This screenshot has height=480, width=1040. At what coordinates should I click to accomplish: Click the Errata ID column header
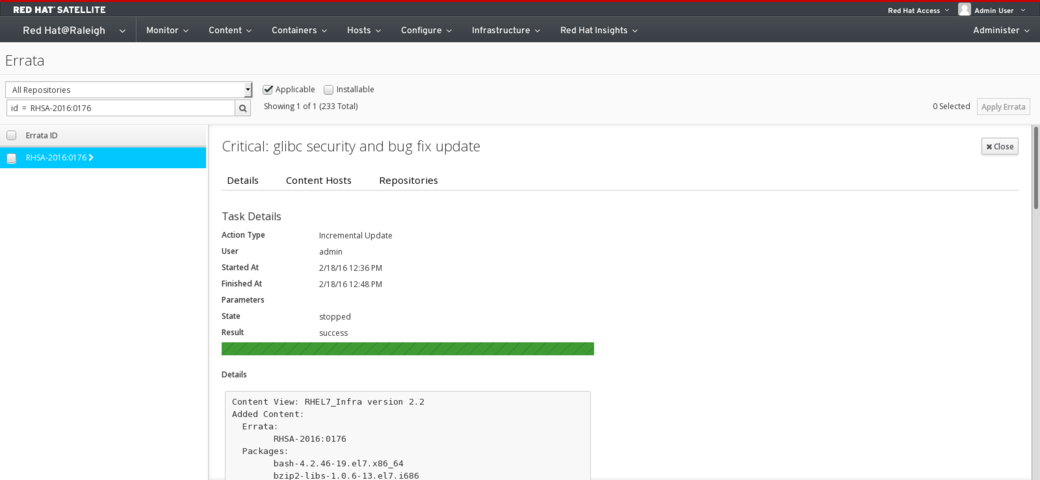tap(41, 135)
